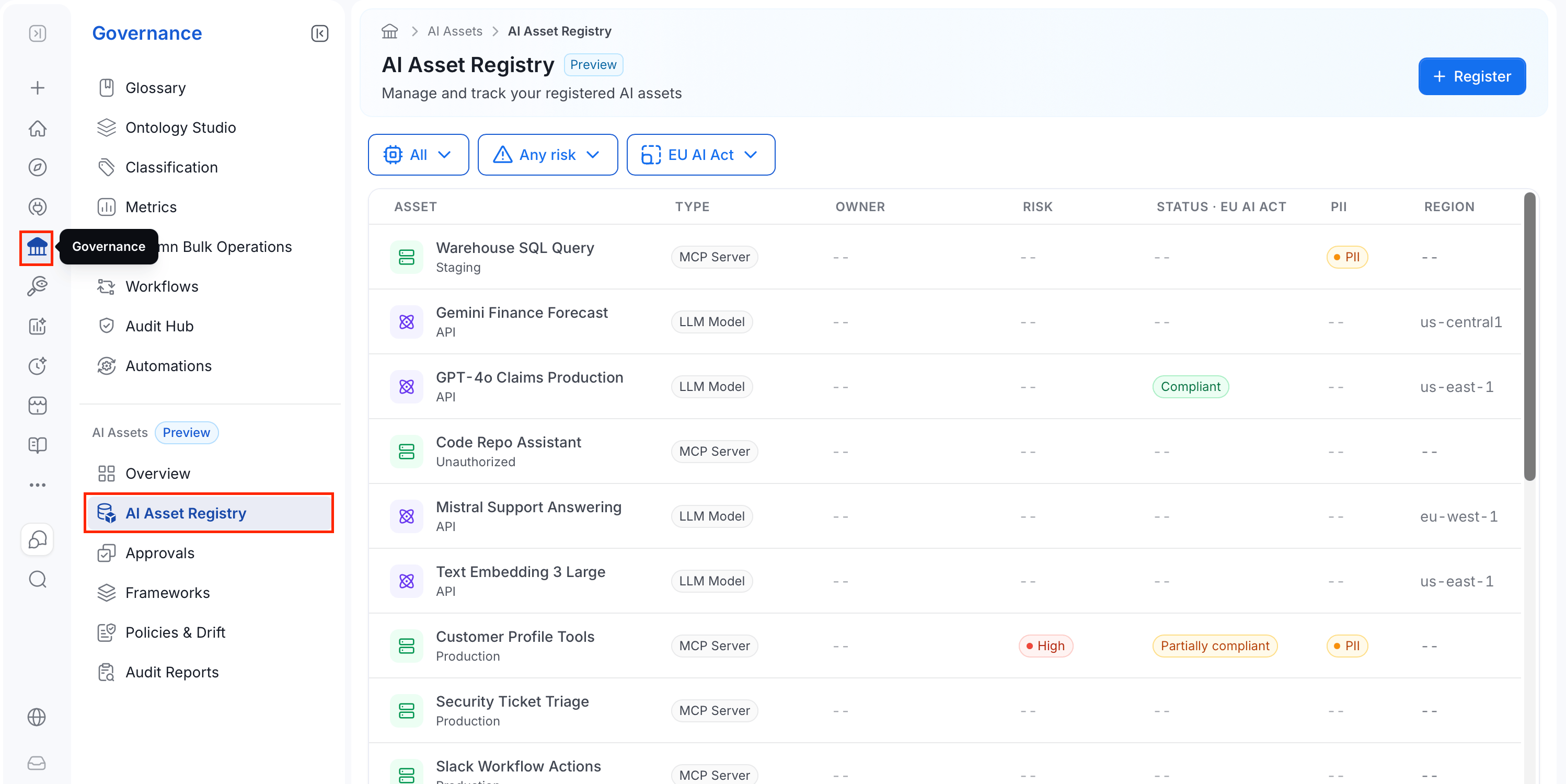Click the RISK column header
The image size is (1566, 784).
[x=1037, y=206]
